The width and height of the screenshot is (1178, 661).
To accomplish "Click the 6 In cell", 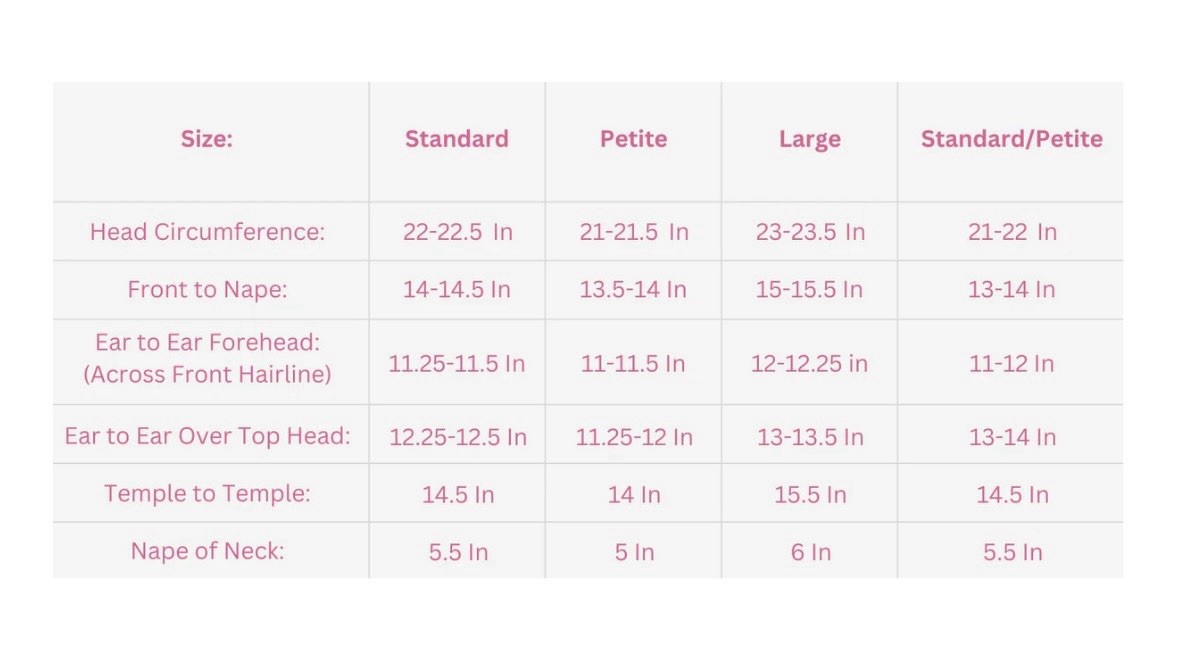I will tap(811, 553).
